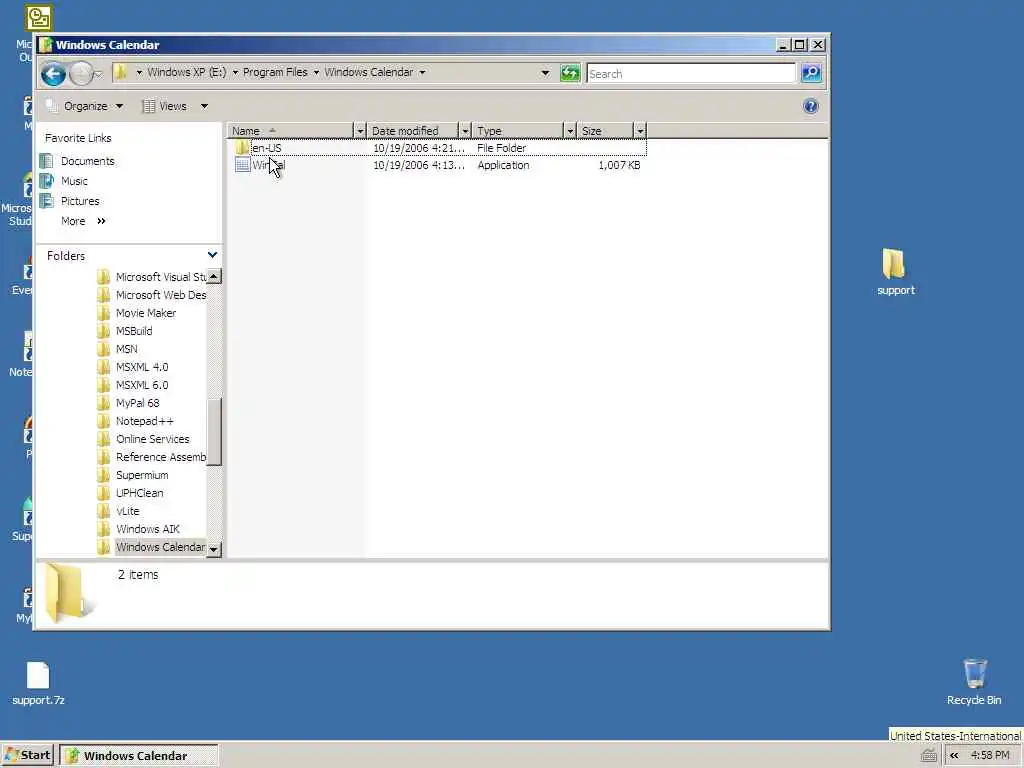Click the 1,007 KB size cell

(x=619, y=165)
